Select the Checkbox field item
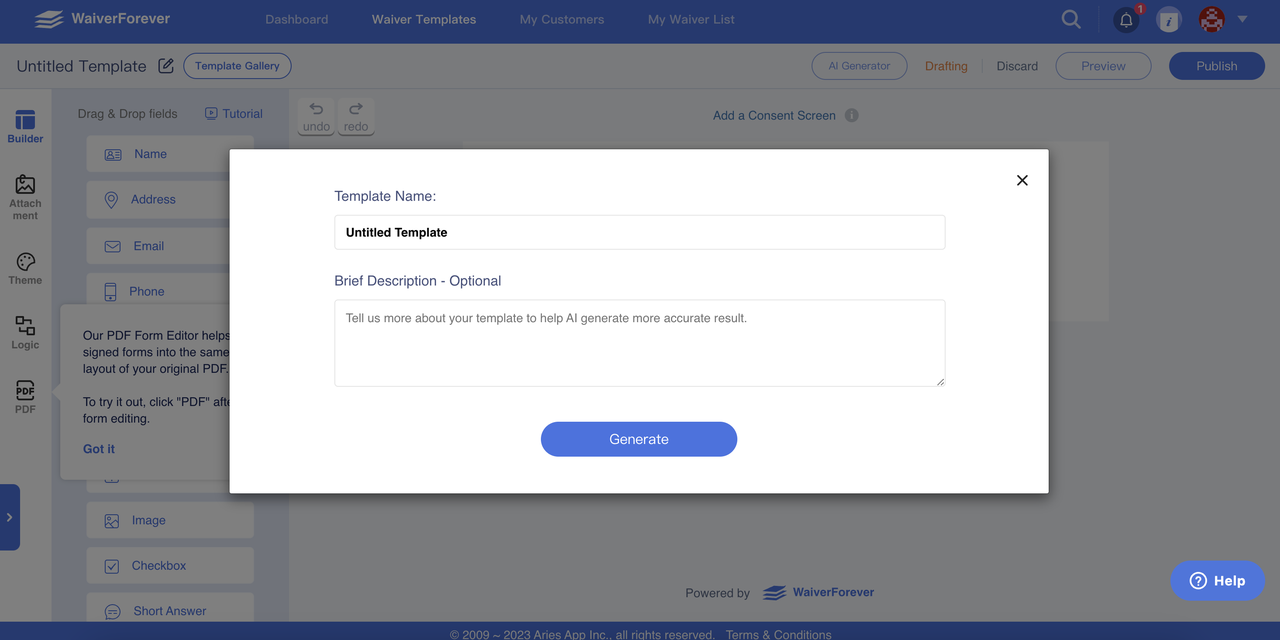 pyautogui.click(x=169, y=566)
